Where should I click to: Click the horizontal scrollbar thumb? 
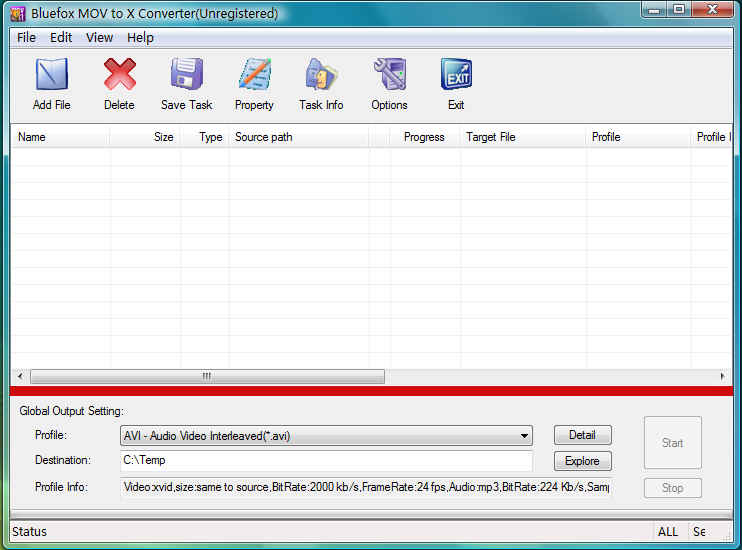207,376
